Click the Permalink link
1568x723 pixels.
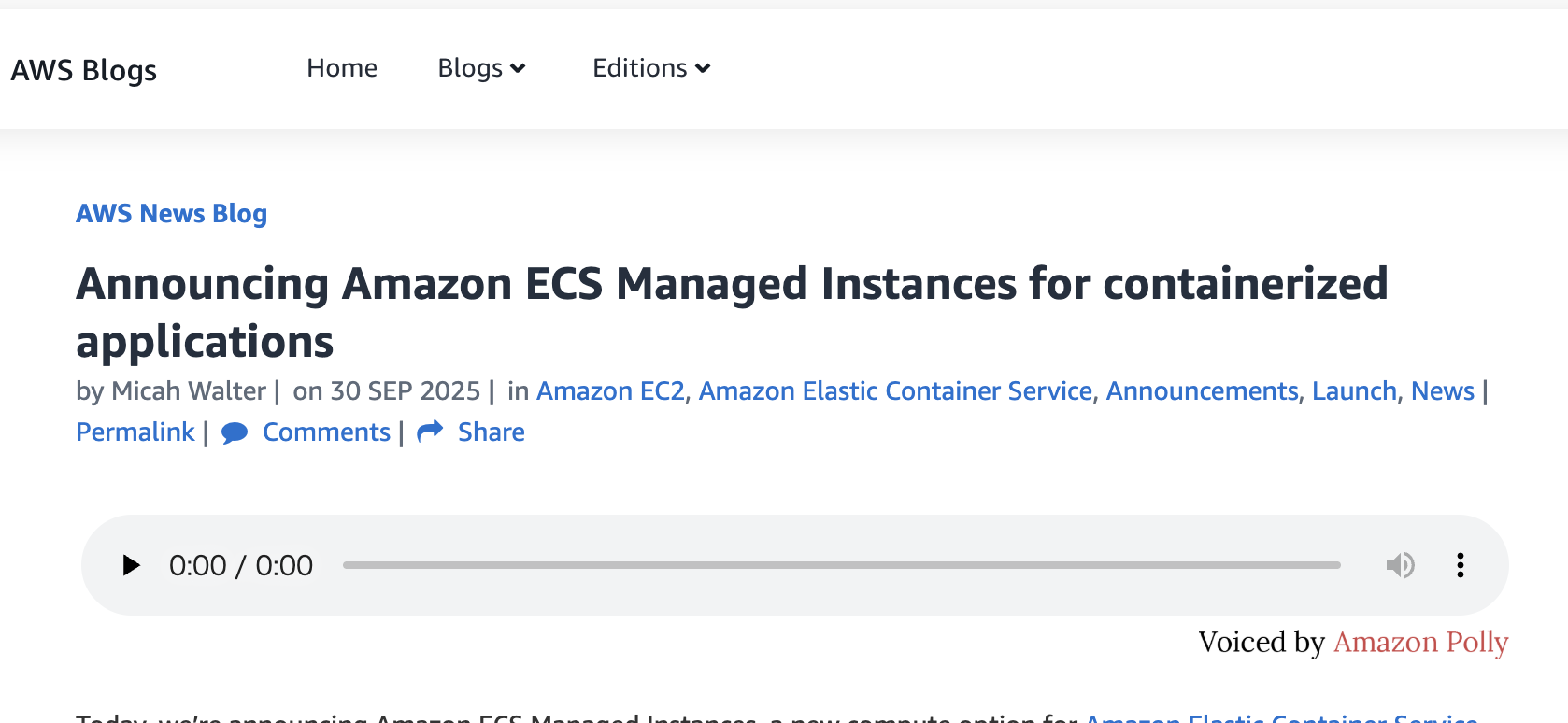click(x=135, y=432)
